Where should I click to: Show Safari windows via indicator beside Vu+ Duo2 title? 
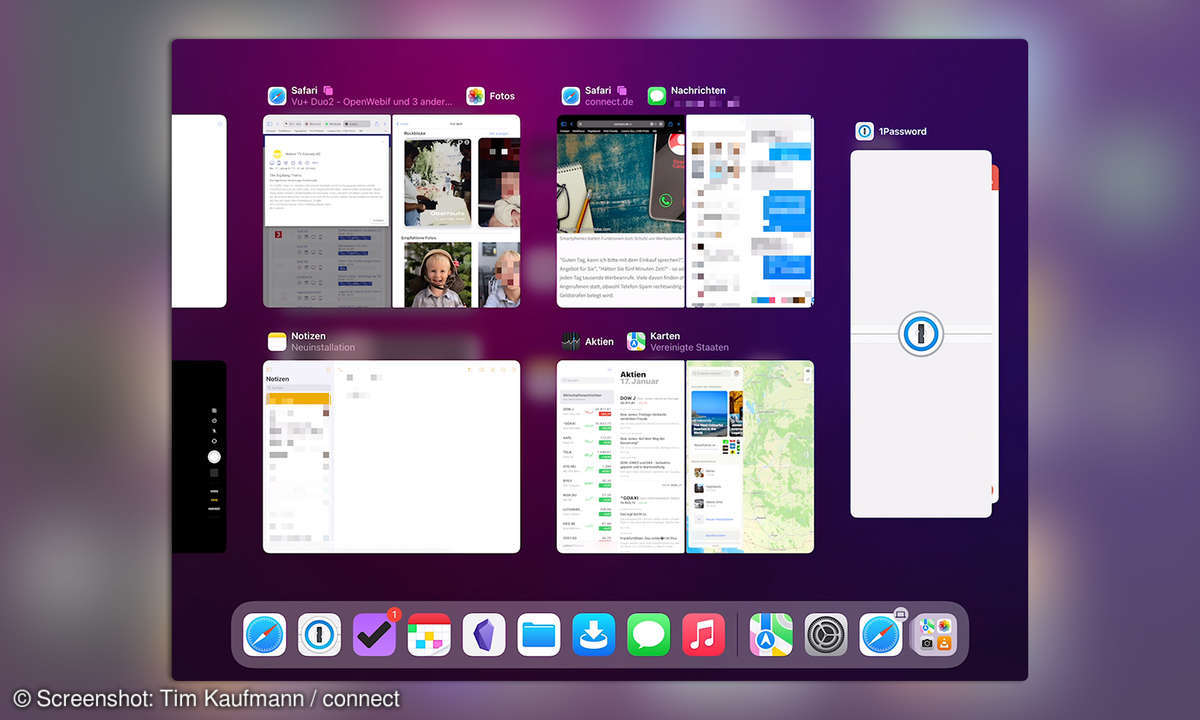click(327, 90)
